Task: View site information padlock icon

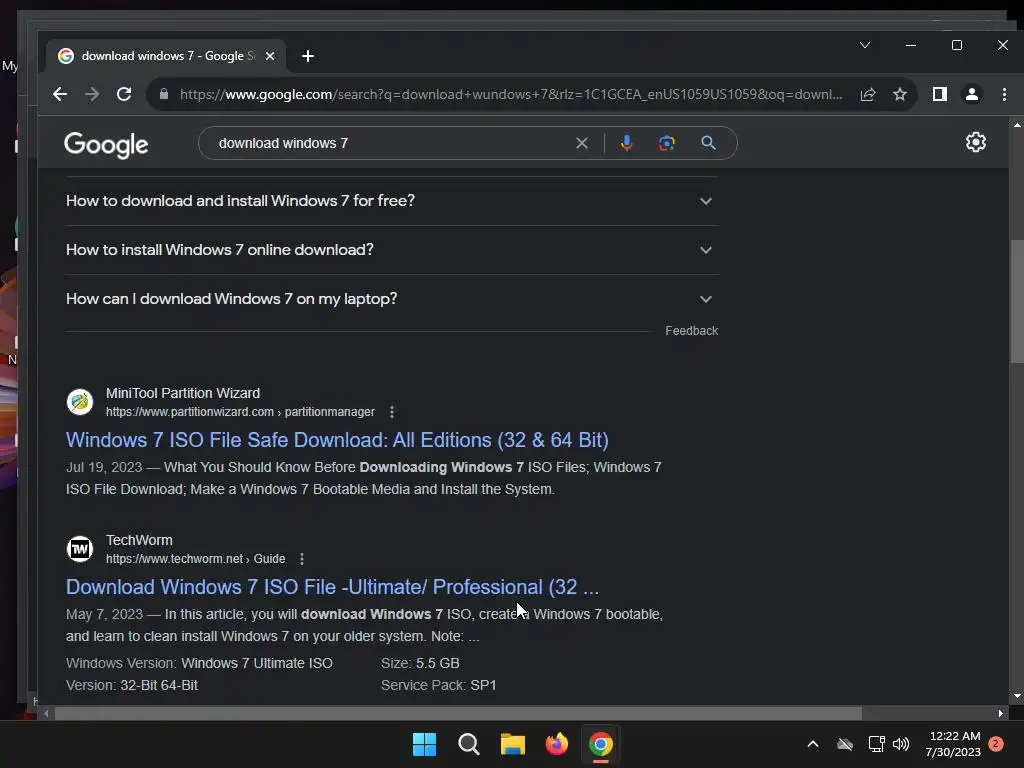Action: tap(164, 94)
